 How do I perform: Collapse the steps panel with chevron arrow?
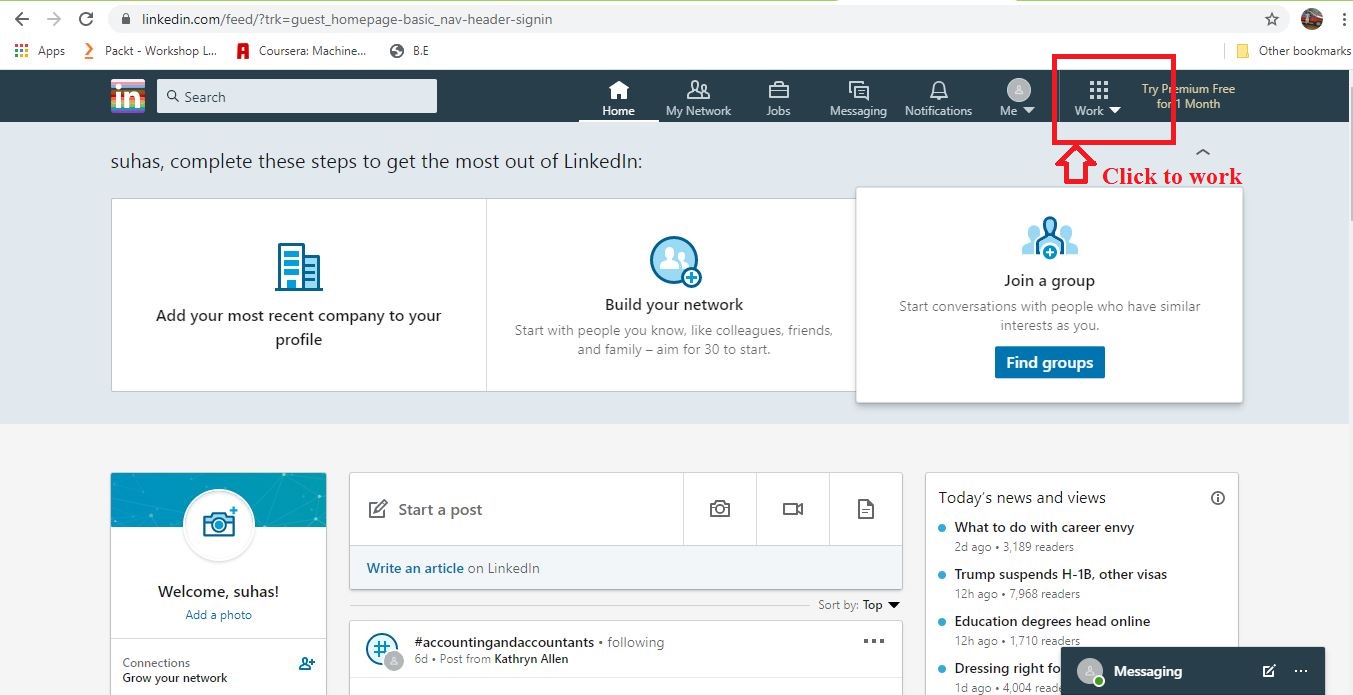coord(1202,150)
